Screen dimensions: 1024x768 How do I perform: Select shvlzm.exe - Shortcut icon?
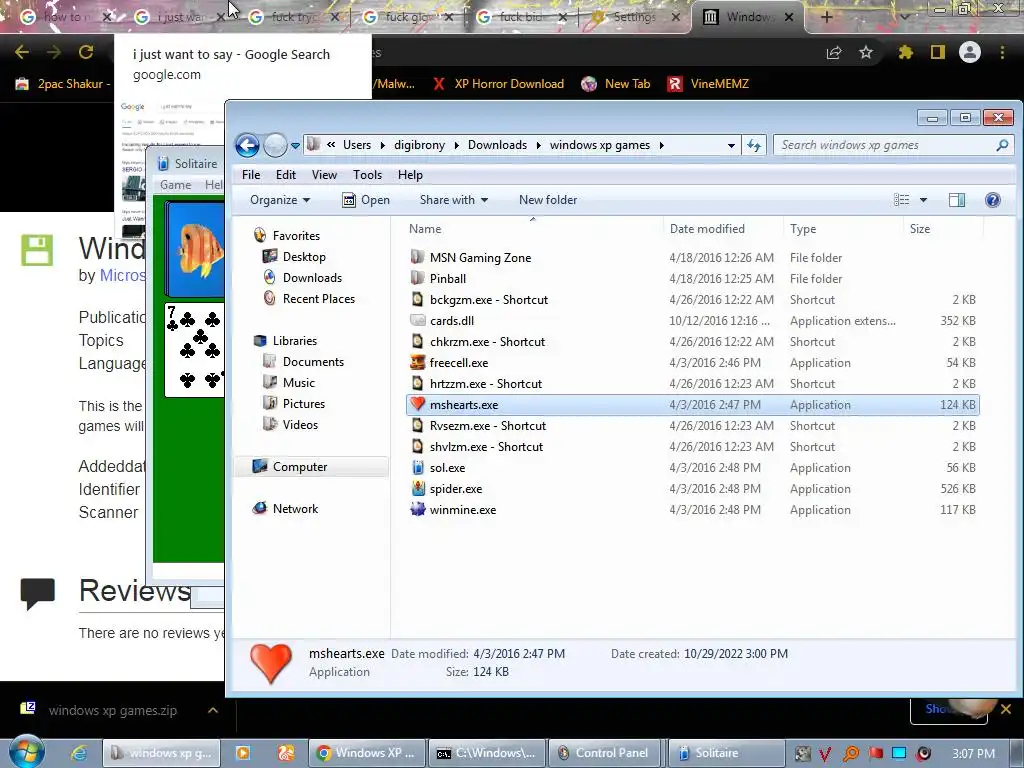point(417,446)
